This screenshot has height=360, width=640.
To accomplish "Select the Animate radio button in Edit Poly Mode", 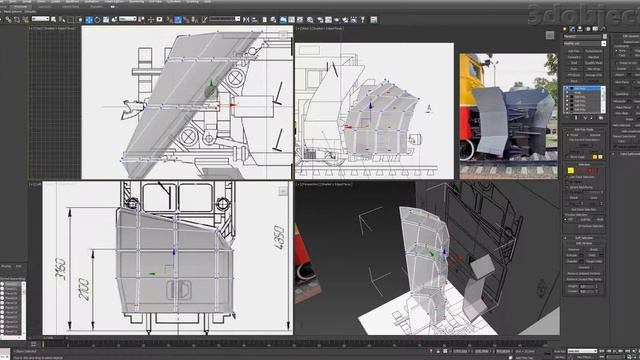I will (x=587, y=135).
